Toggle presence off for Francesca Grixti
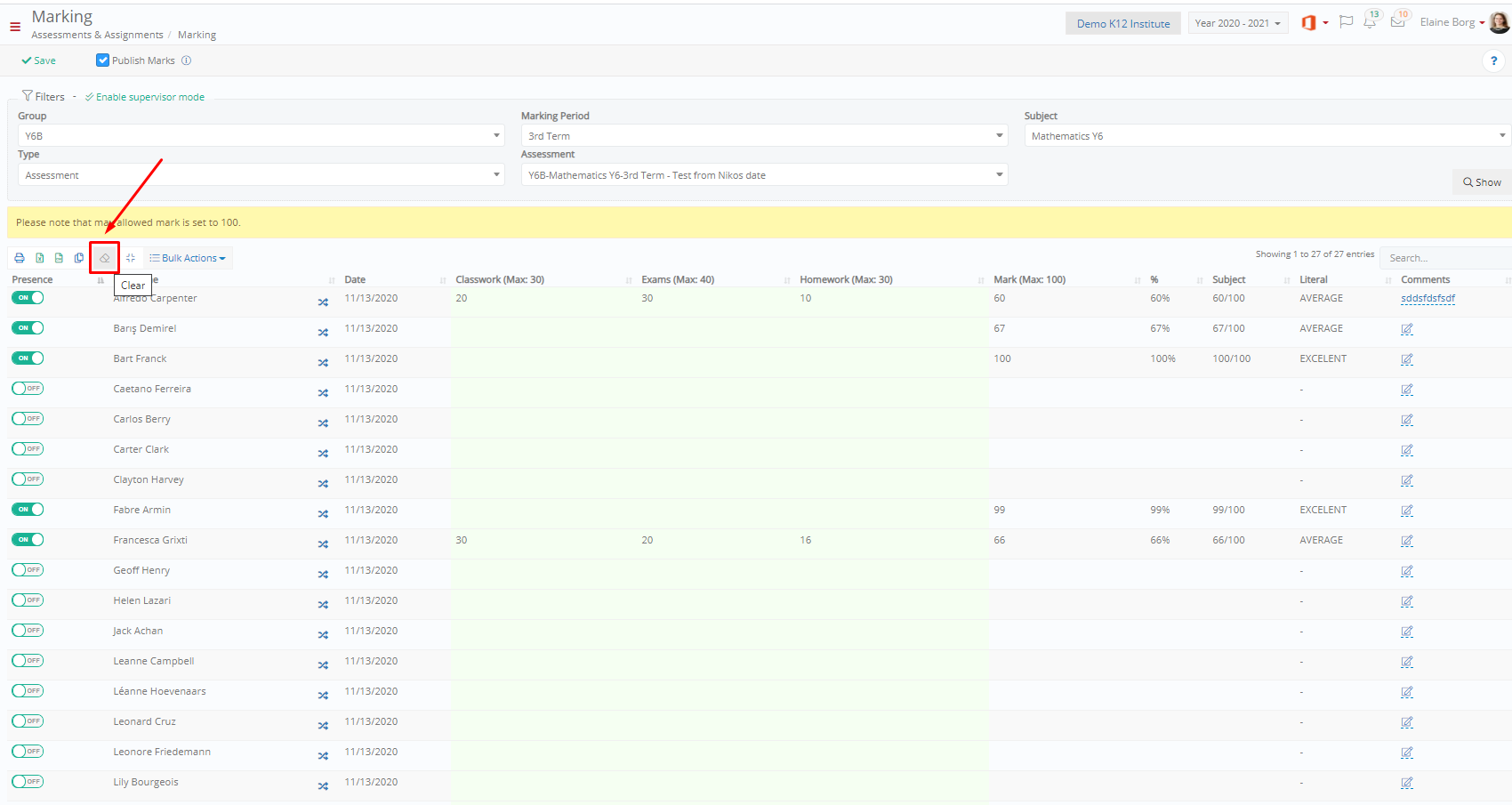Viewport: 1512px width, 805px height. pos(28,540)
